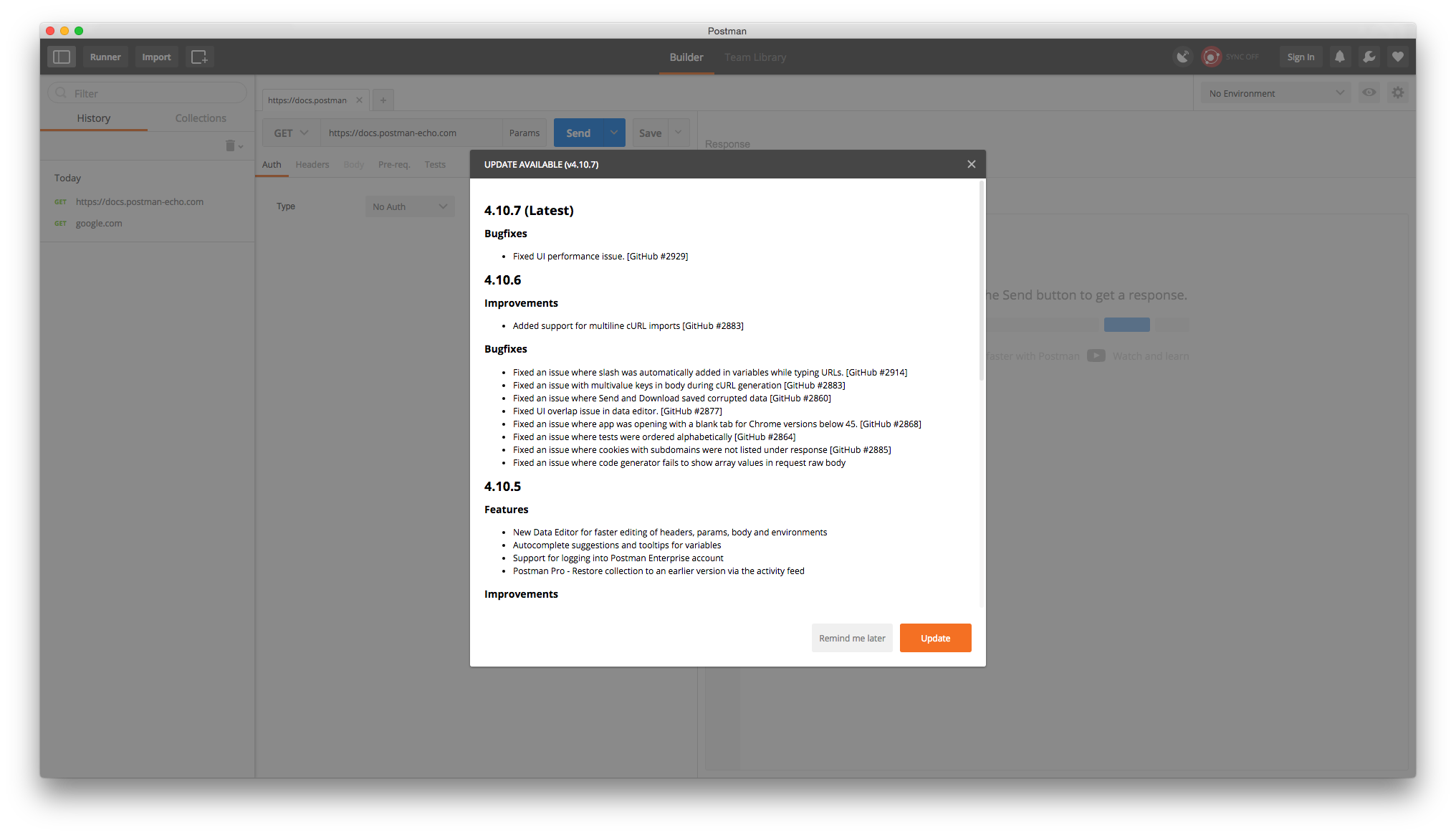
Task: Open the wrench settings icon
Action: tap(1369, 57)
